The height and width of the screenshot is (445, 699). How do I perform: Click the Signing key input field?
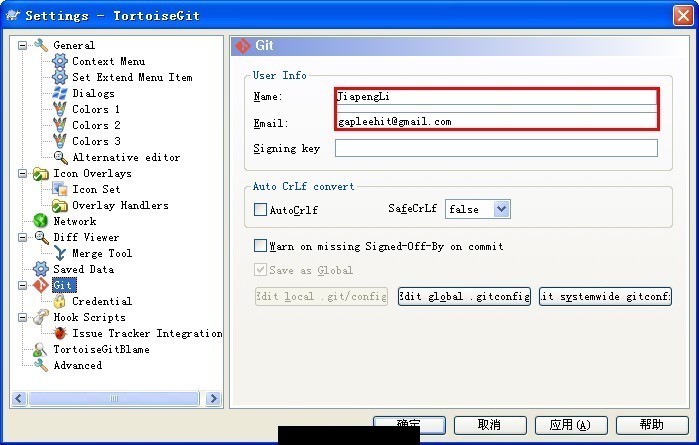[496, 148]
